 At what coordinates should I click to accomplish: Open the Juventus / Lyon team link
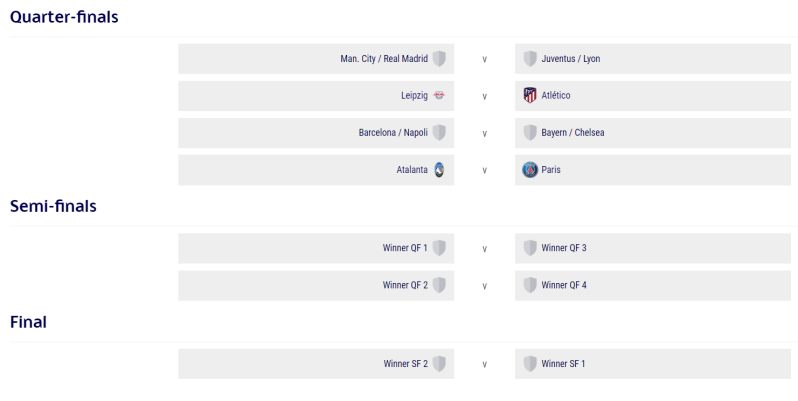(571, 59)
